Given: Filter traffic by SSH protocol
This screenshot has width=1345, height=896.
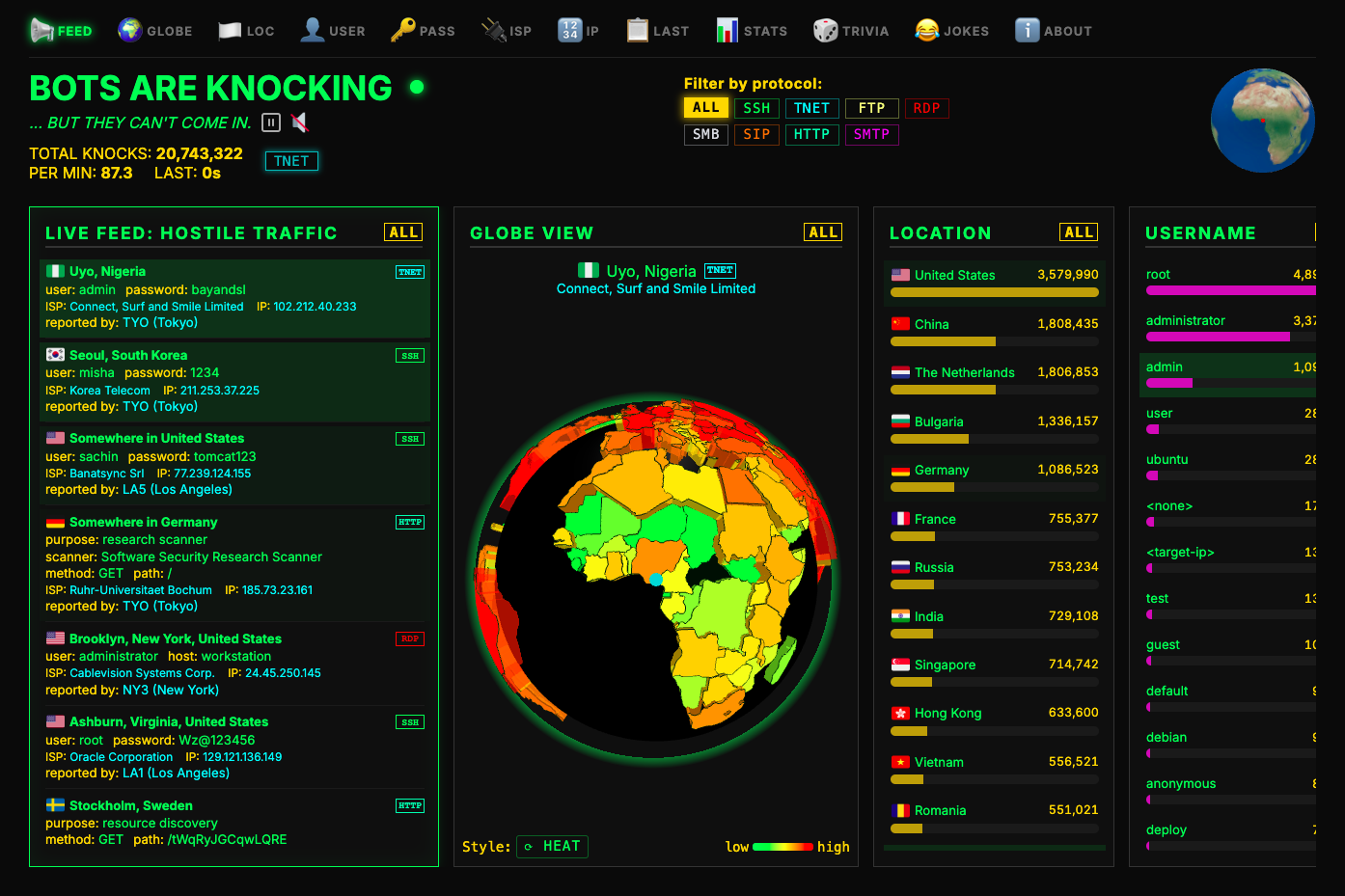Looking at the screenshot, I should [x=756, y=108].
